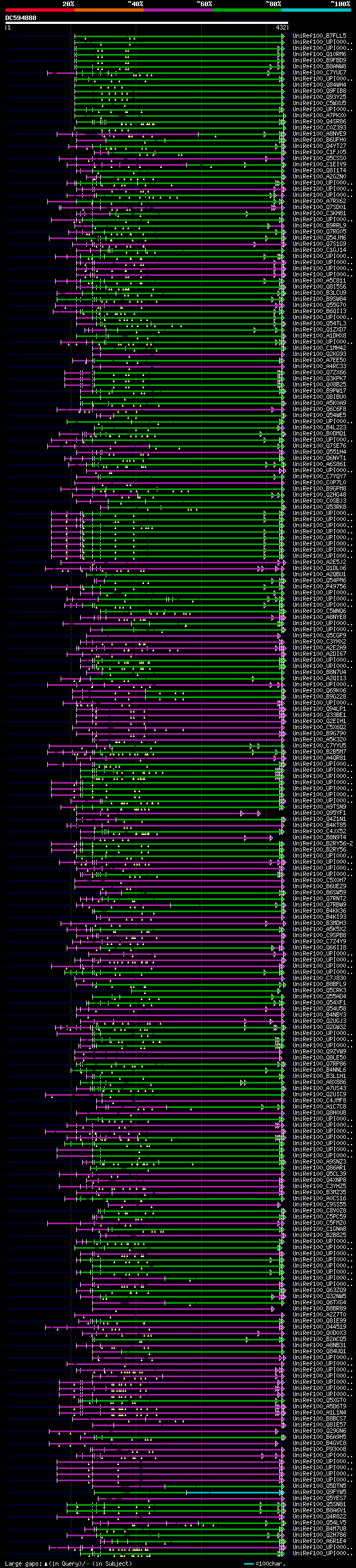Click hit label UniRef100_Q9FYW5
The width and height of the screenshot is (356, 1568).
click(319, 1492)
